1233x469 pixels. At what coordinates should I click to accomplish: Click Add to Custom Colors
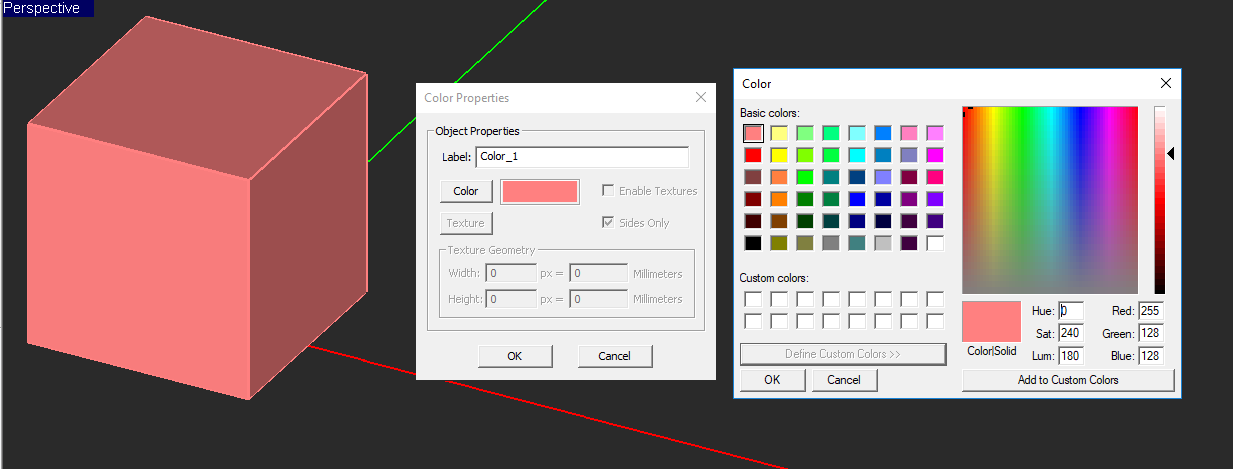1067,380
